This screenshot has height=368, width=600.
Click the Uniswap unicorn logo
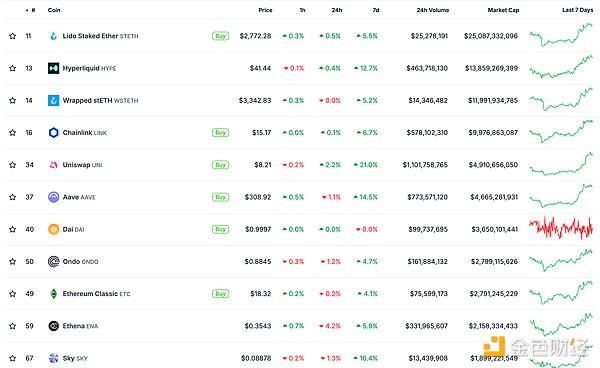tap(54, 165)
